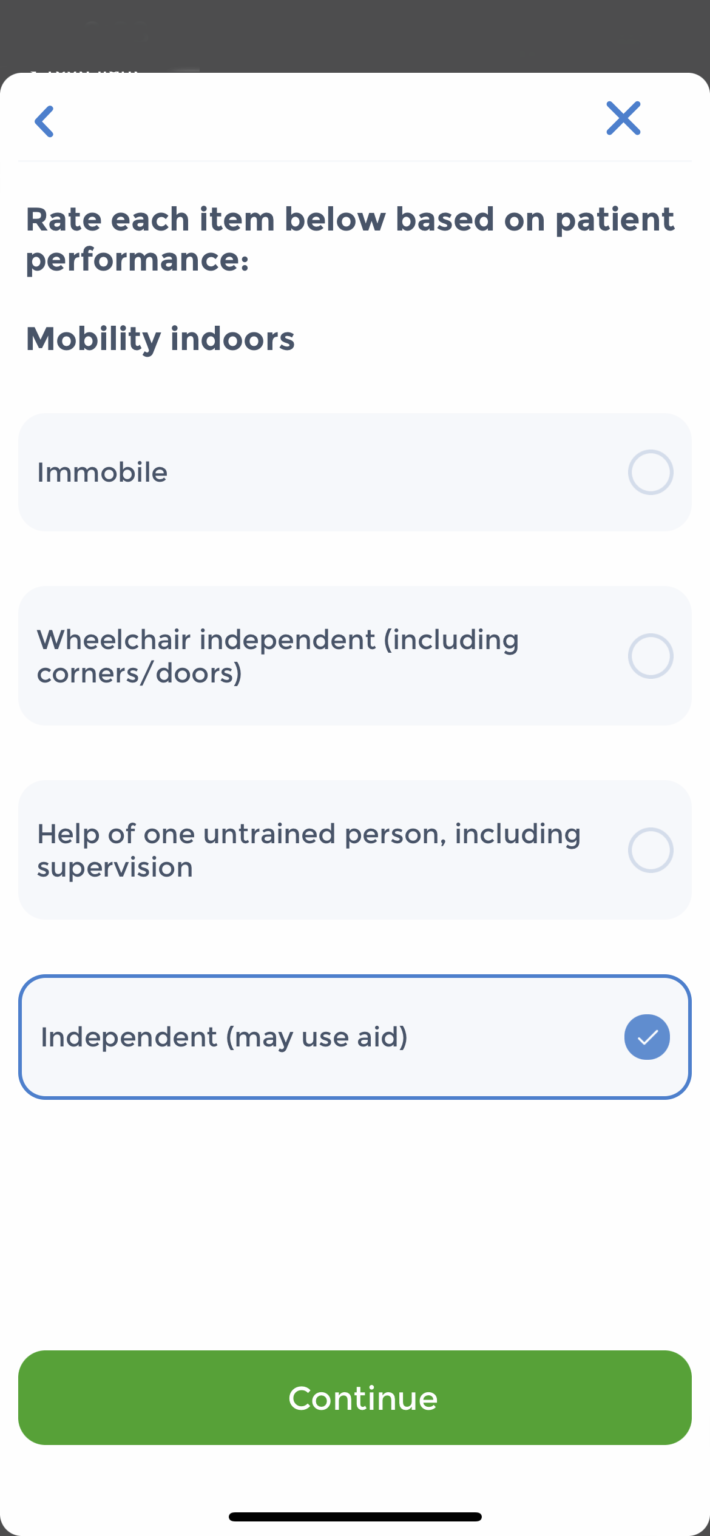Tap the 'Independent (may use aid)' label

tap(224, 1037)
